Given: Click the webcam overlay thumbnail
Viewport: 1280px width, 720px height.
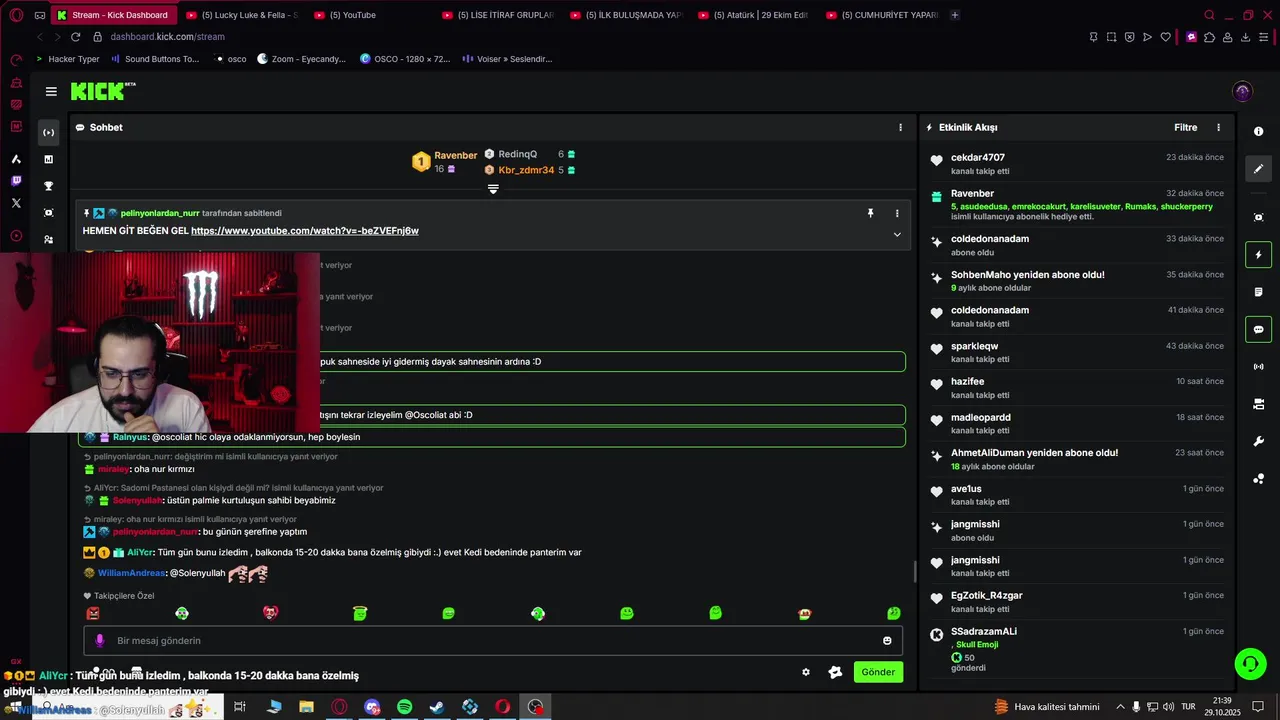Looking at the screenshot, I should (x=160, y=342).
